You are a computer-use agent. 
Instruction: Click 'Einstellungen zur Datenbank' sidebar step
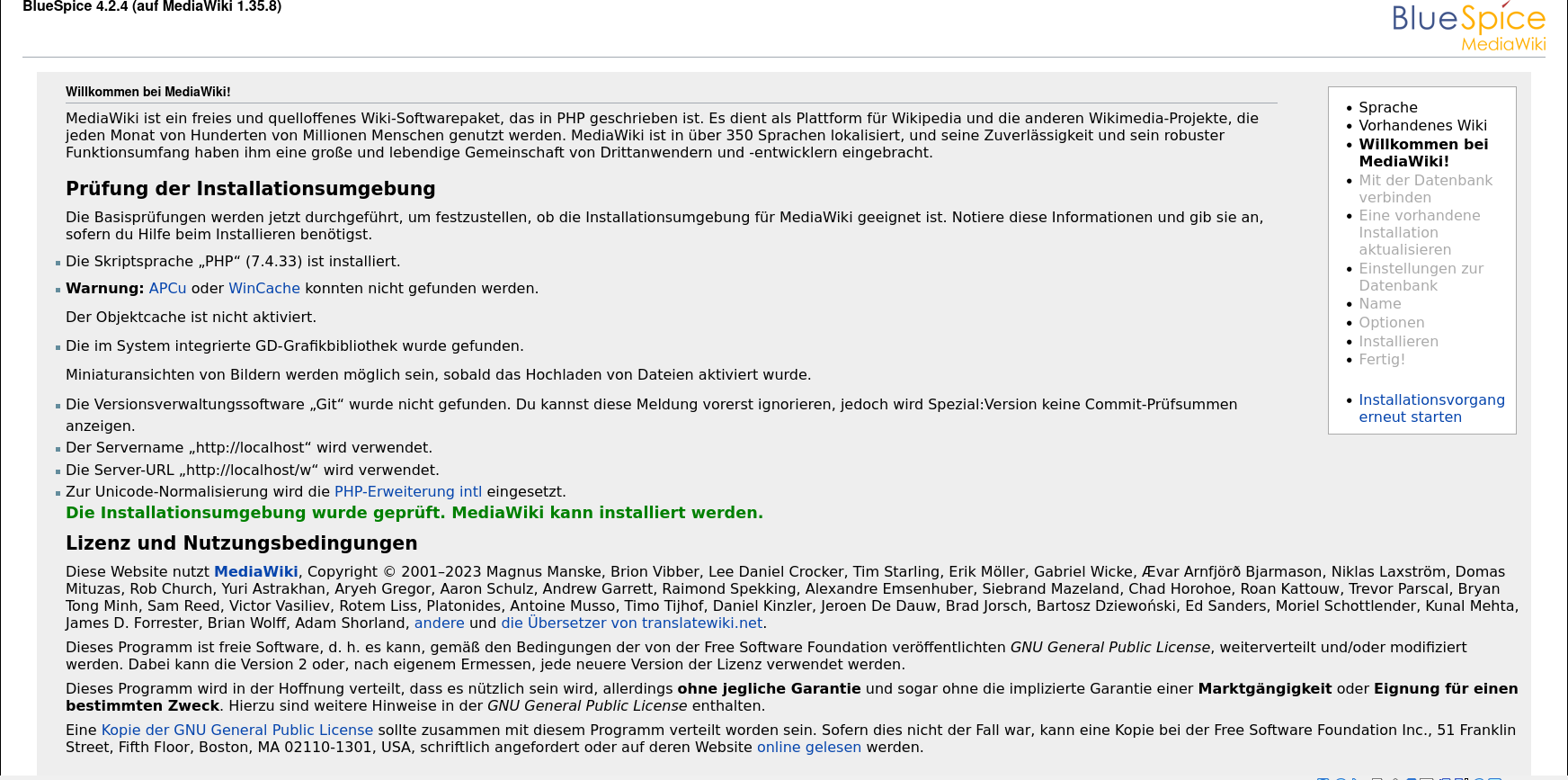(x=1421, y=277)
